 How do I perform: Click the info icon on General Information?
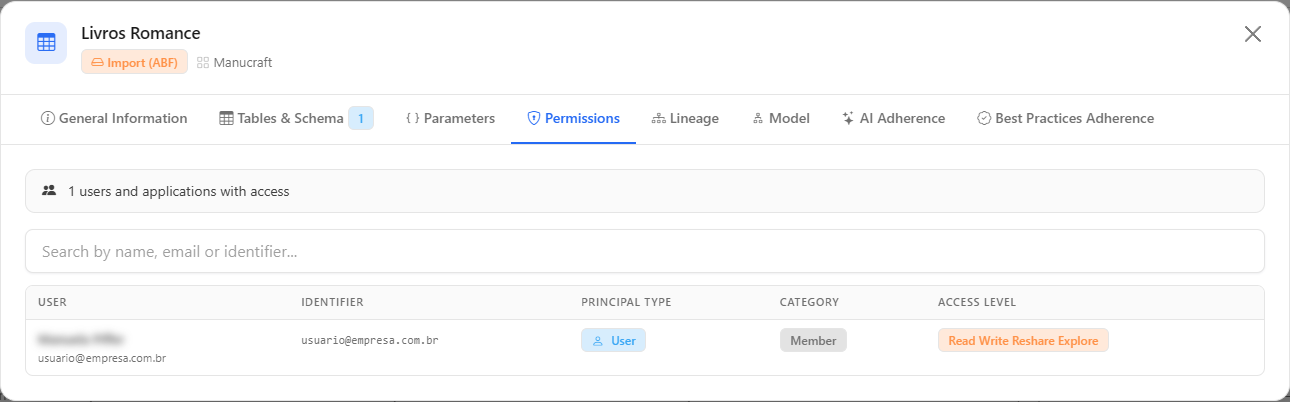coord(47,118)
